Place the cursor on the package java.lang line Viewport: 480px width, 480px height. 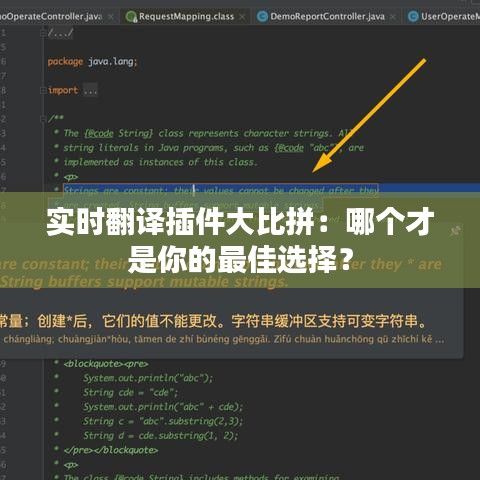tap(92, 62)
